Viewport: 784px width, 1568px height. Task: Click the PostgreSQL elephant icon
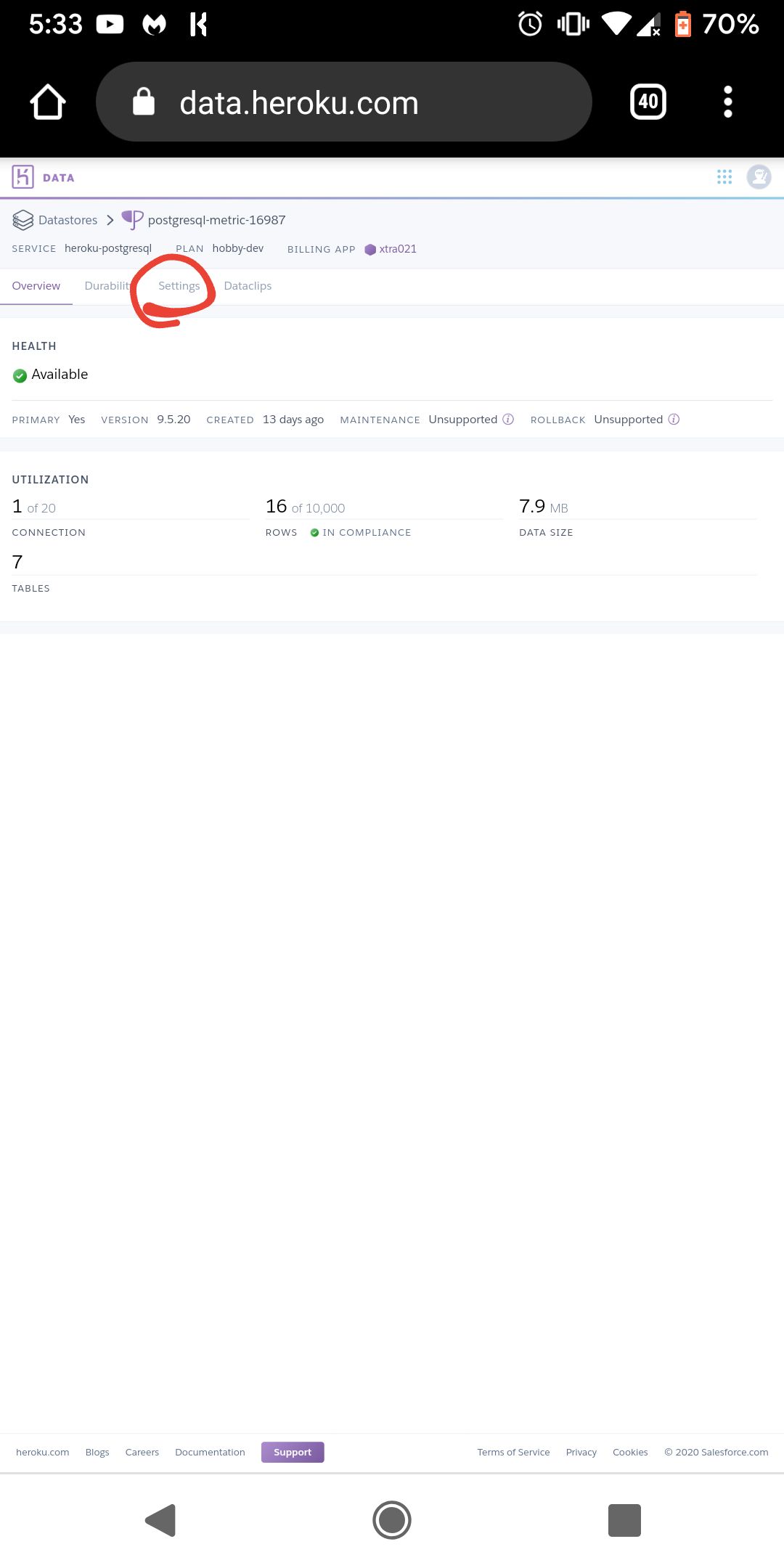(x=132, y=220)
